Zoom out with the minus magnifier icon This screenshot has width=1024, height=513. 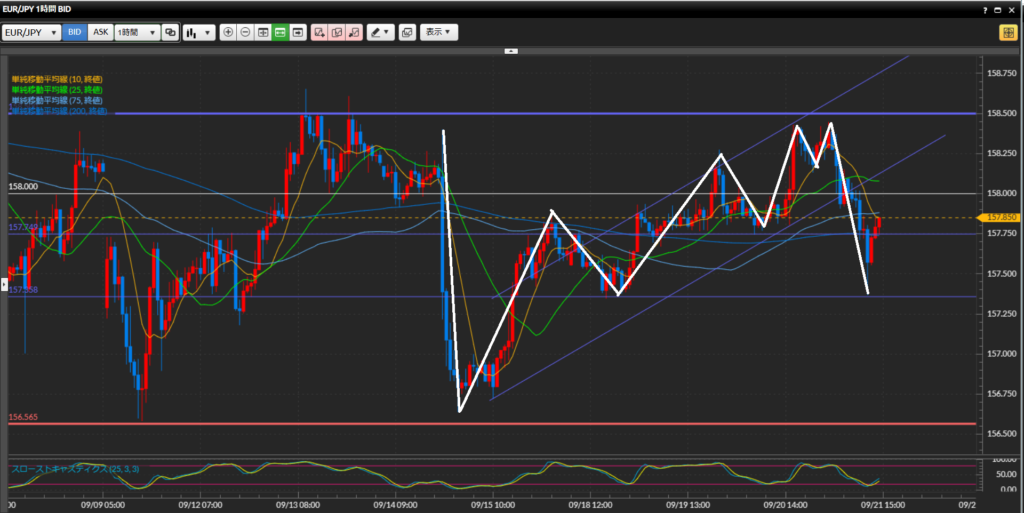[x=245, y=32]
